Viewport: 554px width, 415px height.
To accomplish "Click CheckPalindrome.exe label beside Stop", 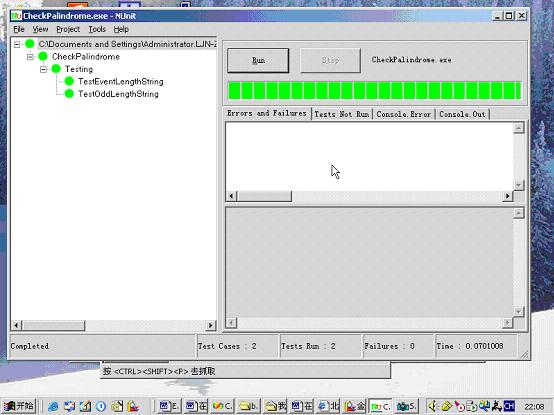I will point(411,60).
